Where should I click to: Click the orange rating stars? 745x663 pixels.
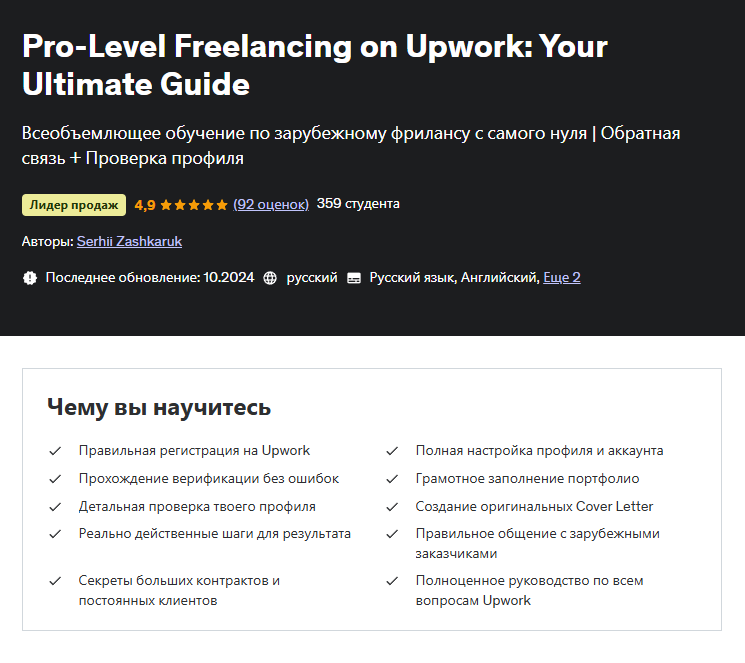194,205
